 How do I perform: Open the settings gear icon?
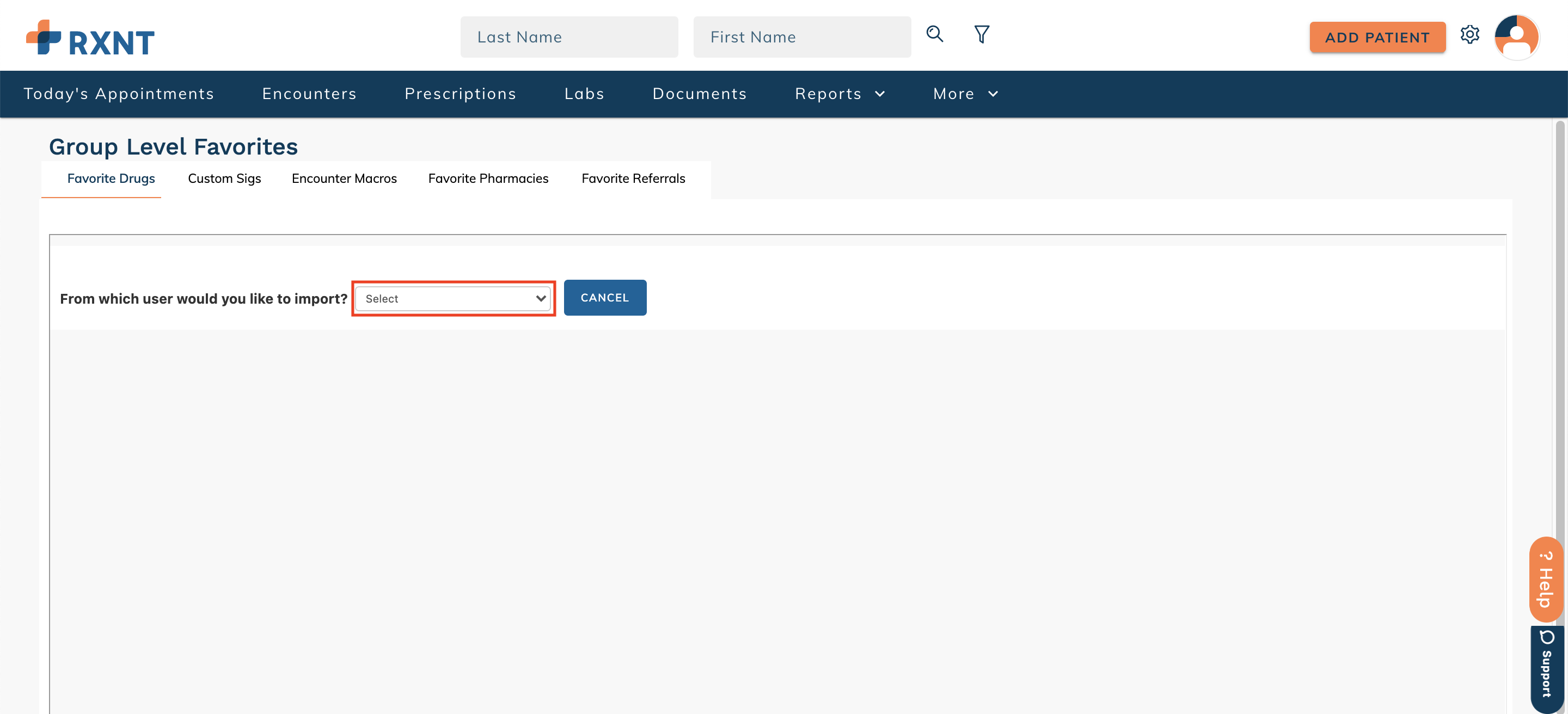point(1469,35)
